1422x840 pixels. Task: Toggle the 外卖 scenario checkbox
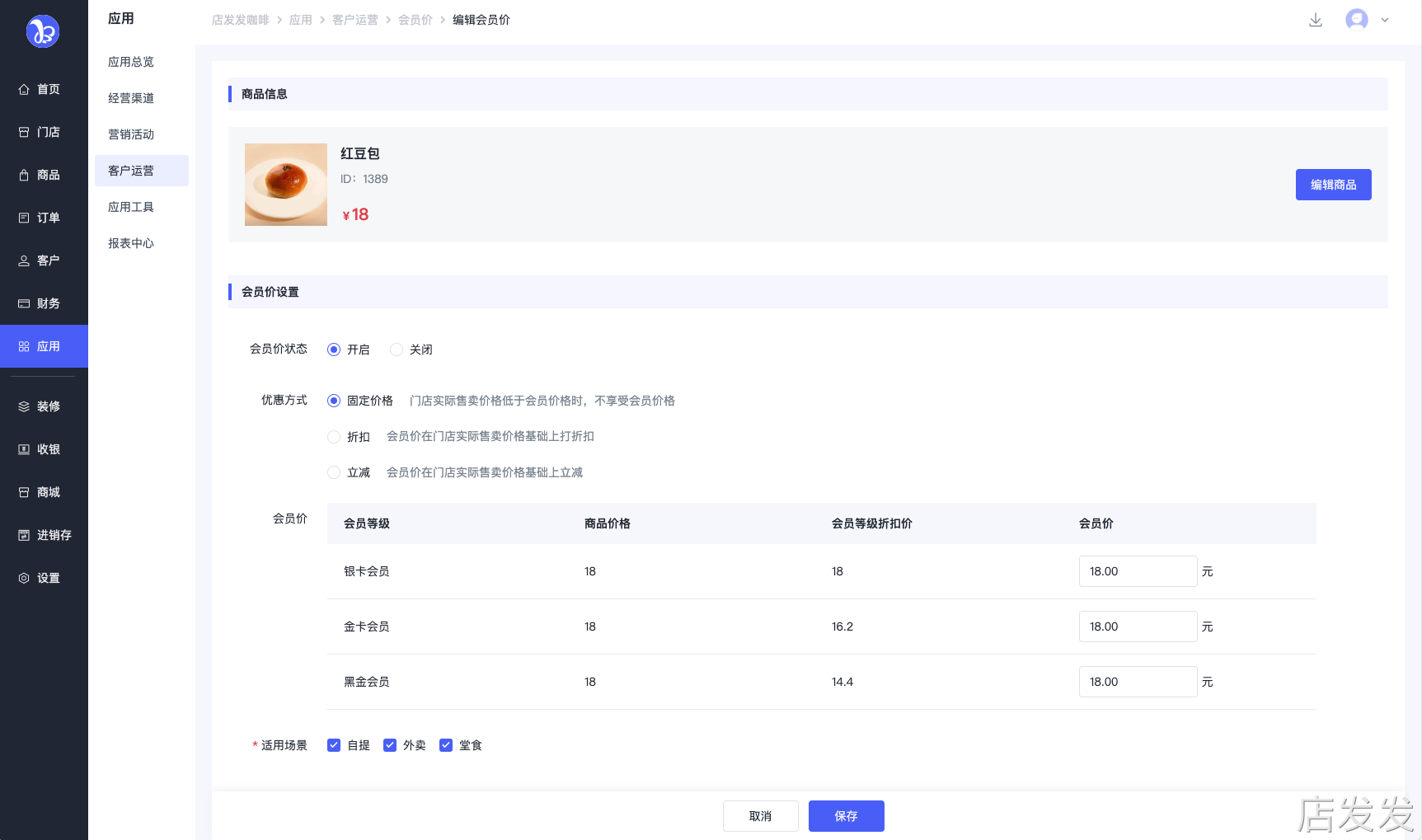pos(390,745)
